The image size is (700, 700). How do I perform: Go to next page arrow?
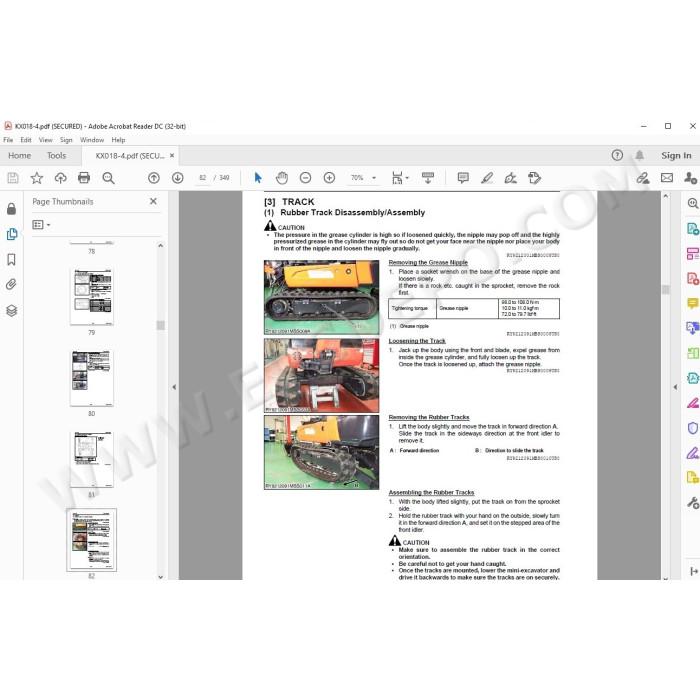point(178,178)
